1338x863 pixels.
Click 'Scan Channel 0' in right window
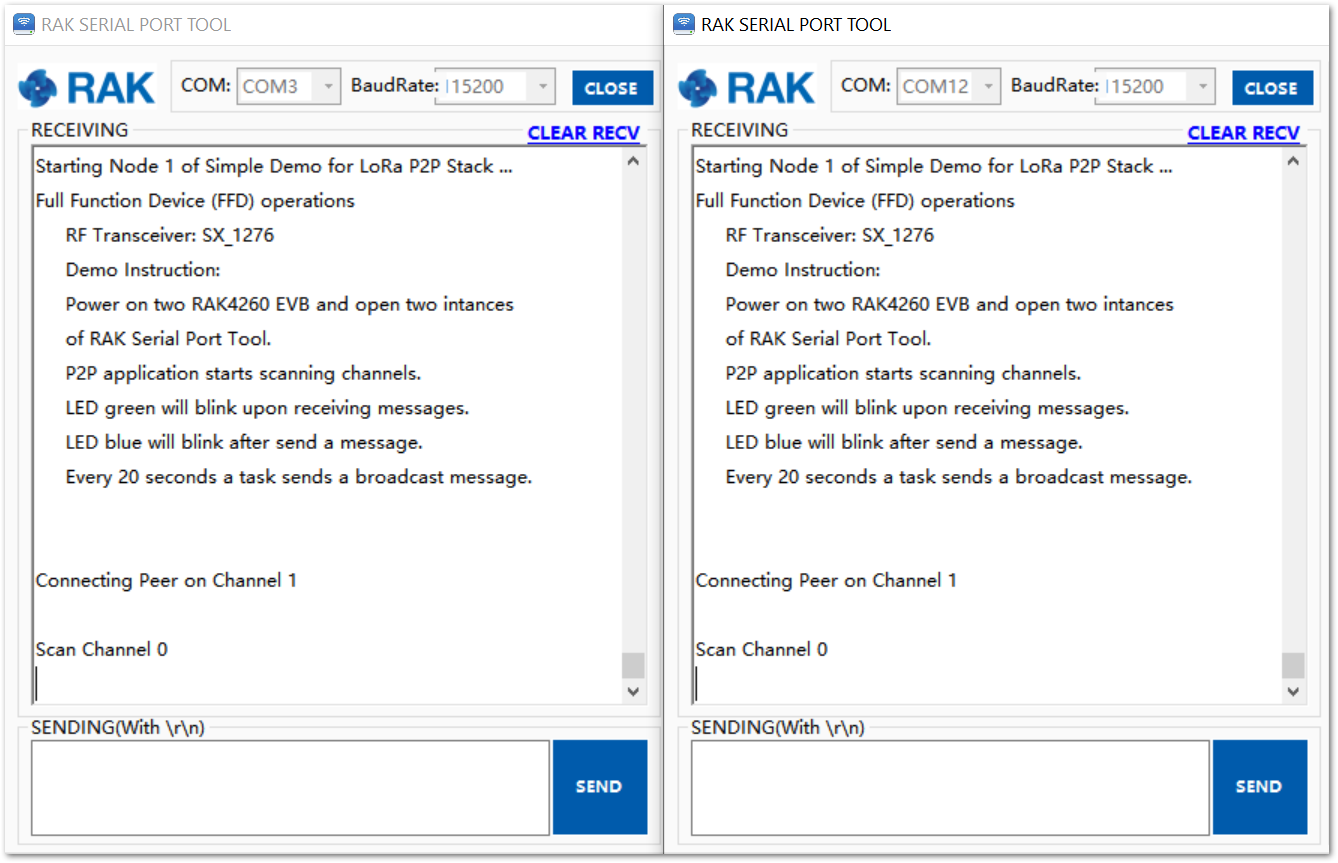tap(762, 650)
